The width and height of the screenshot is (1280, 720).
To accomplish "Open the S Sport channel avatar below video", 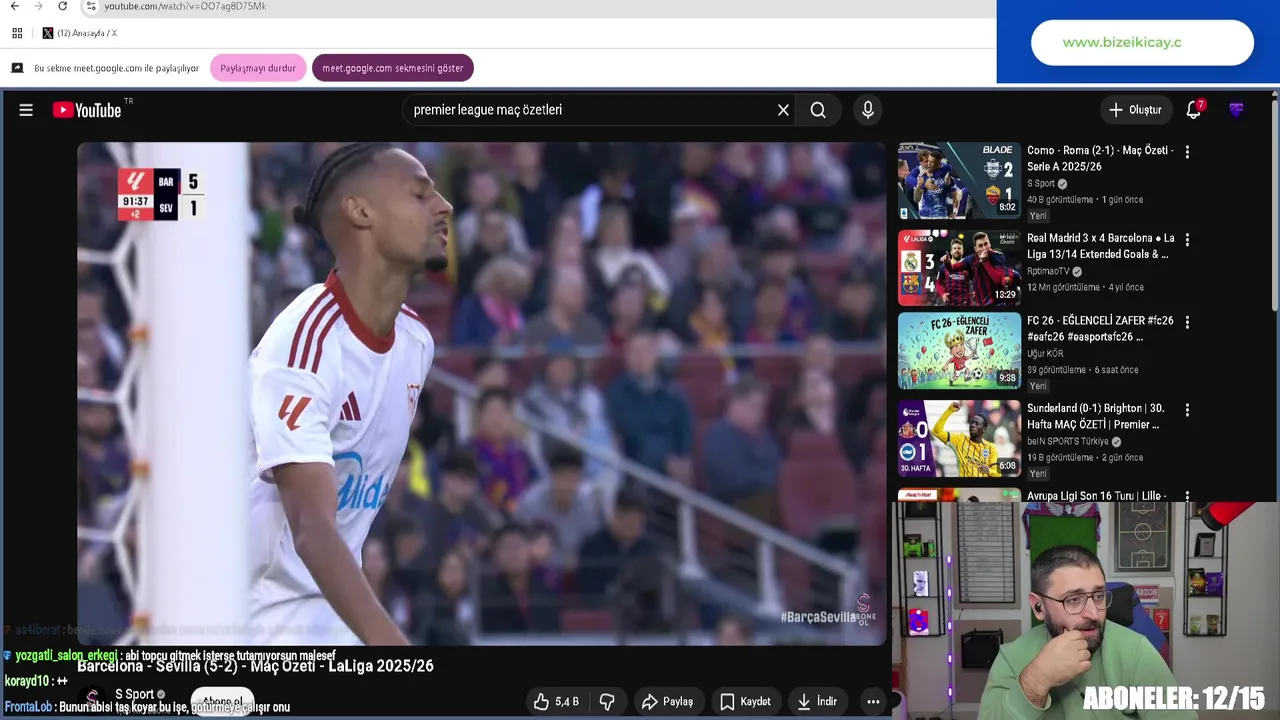I will pyautogui.click(x=92, y=699).
